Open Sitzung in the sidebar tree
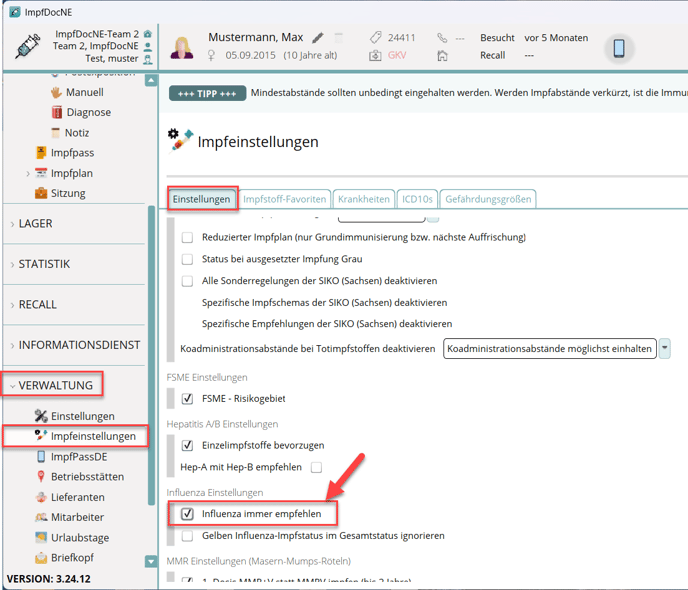Image resolution: width=688 pixels, height=590 pixels. click(67, 193)
